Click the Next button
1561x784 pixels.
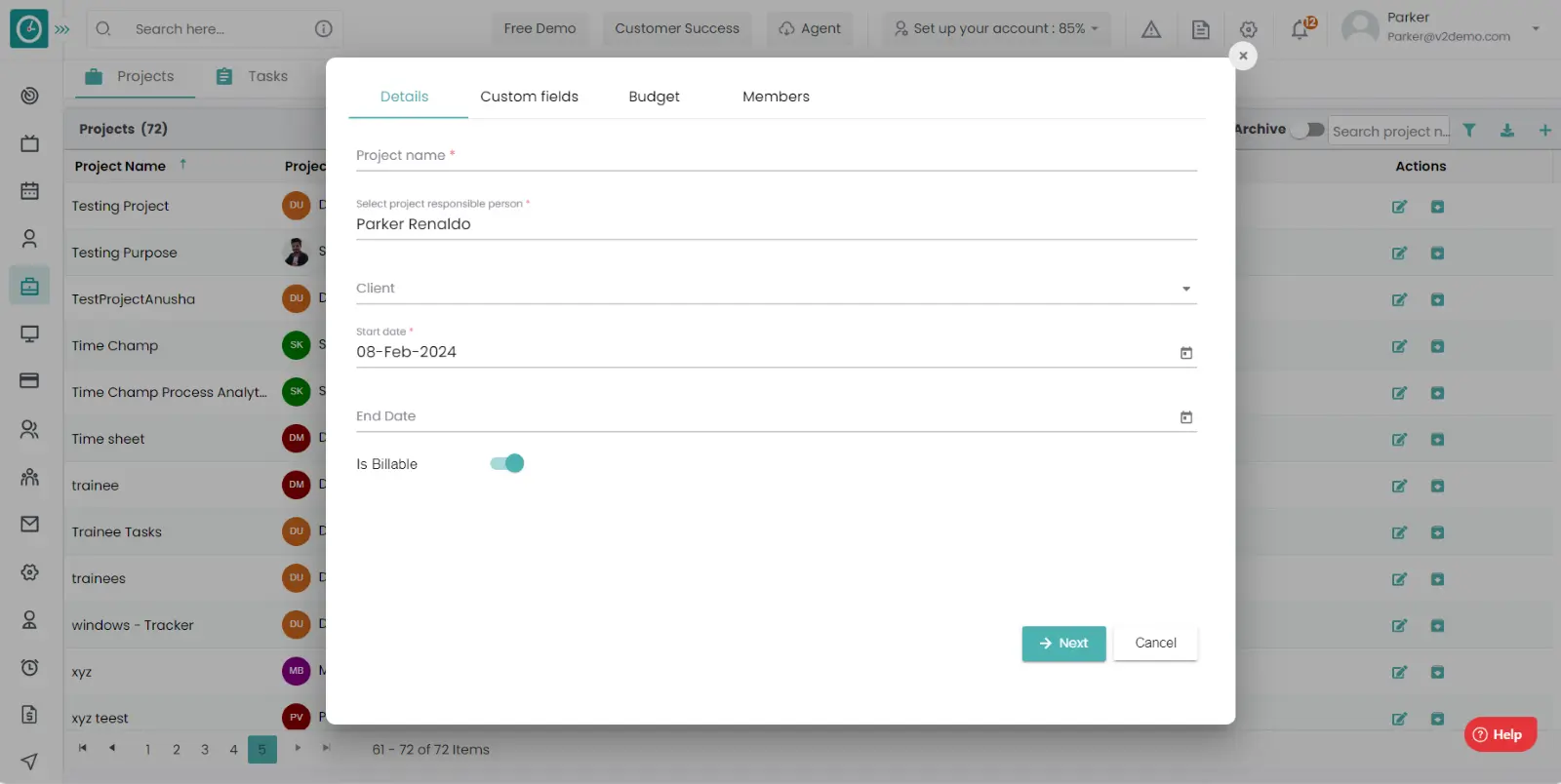coord(1063,644)
